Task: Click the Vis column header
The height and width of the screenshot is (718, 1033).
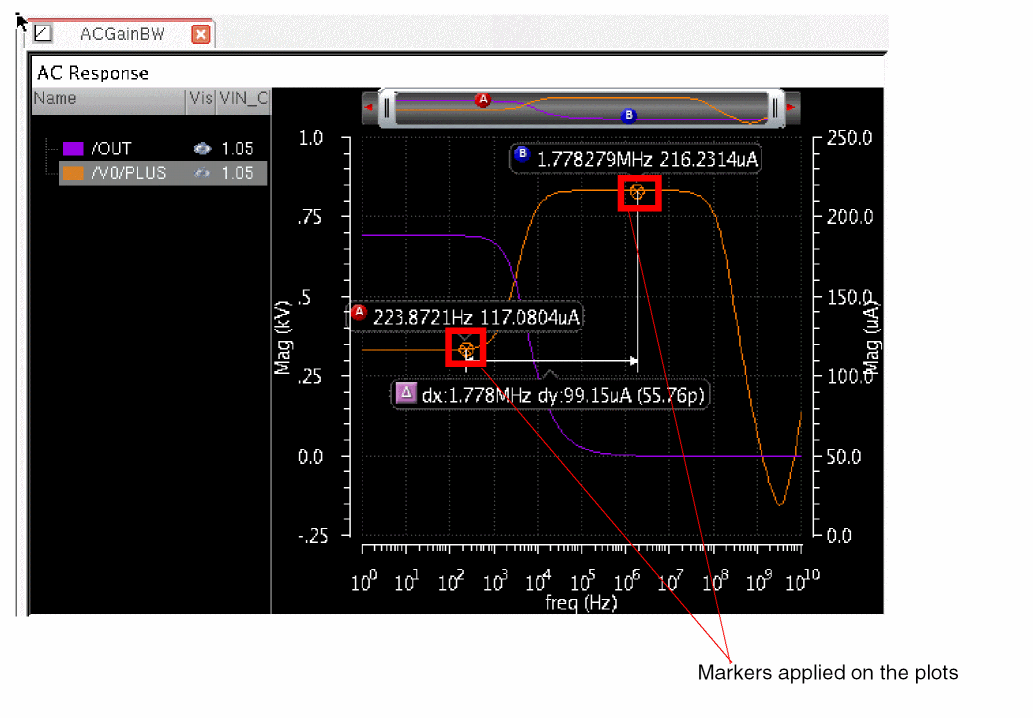Action: 200,98
